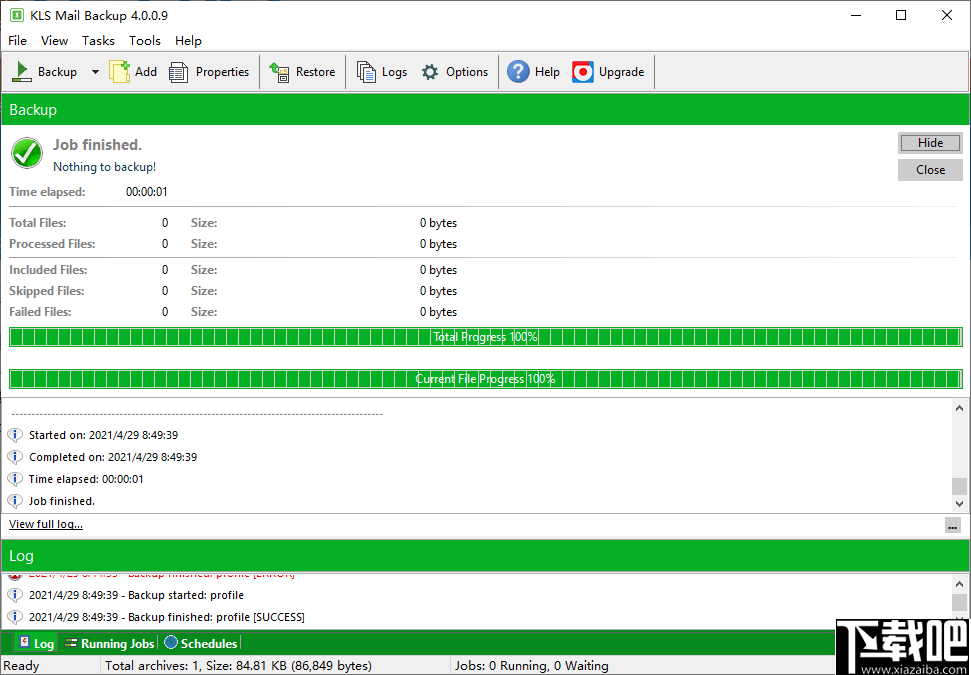Open the Tasks menu

tap(98, 40)
